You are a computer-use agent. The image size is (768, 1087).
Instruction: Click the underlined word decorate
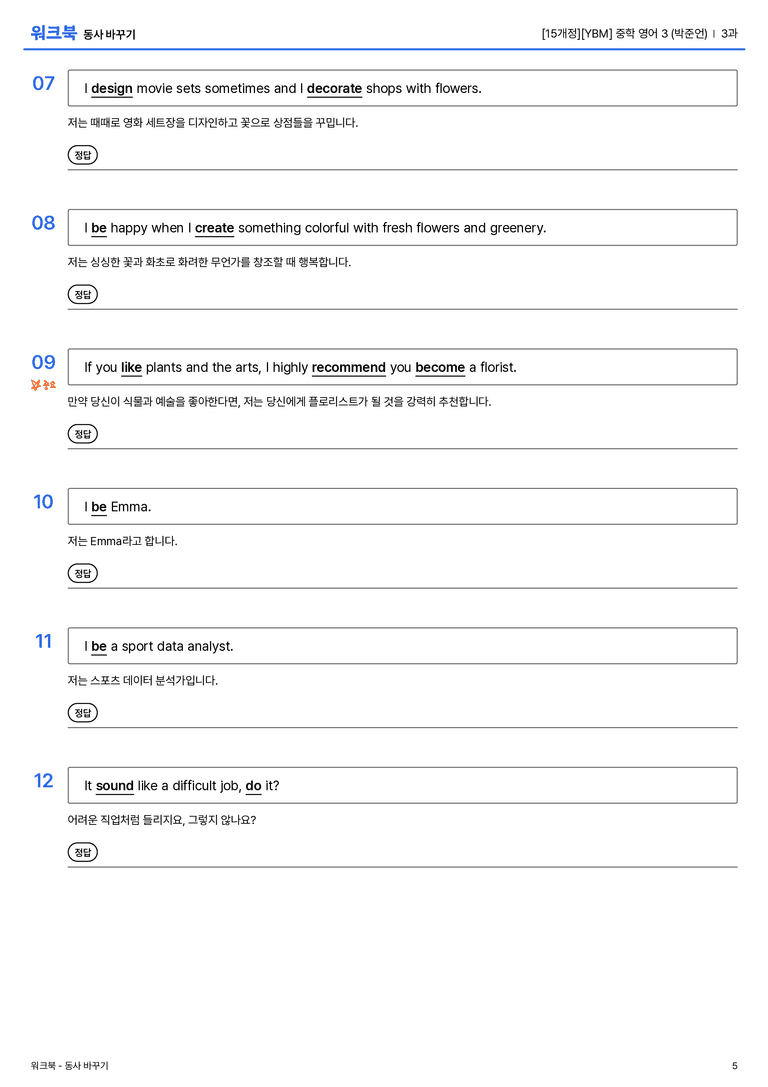[334, 89]
